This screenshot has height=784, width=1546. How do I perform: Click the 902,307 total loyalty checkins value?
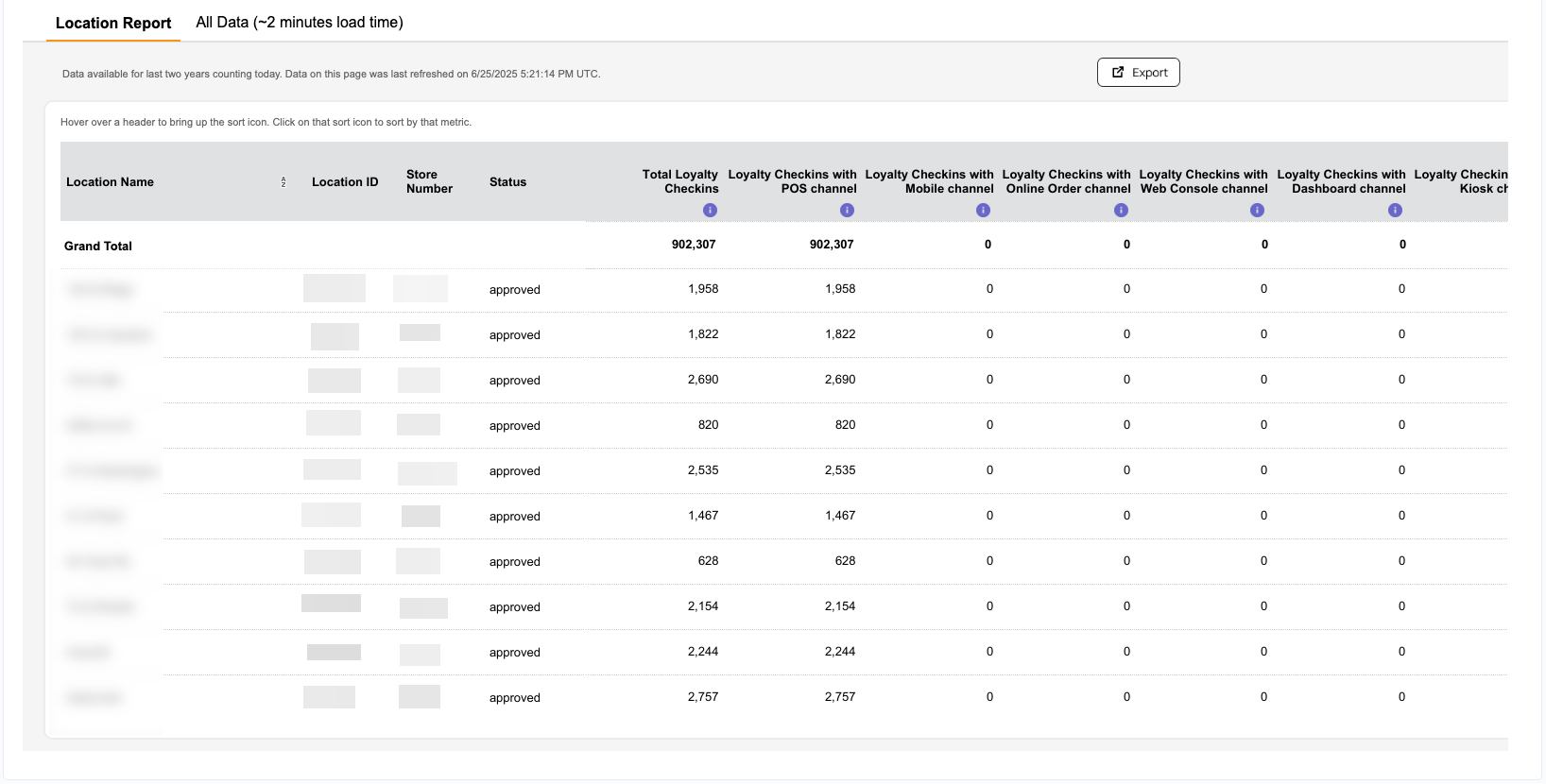(x=694, y=245)
